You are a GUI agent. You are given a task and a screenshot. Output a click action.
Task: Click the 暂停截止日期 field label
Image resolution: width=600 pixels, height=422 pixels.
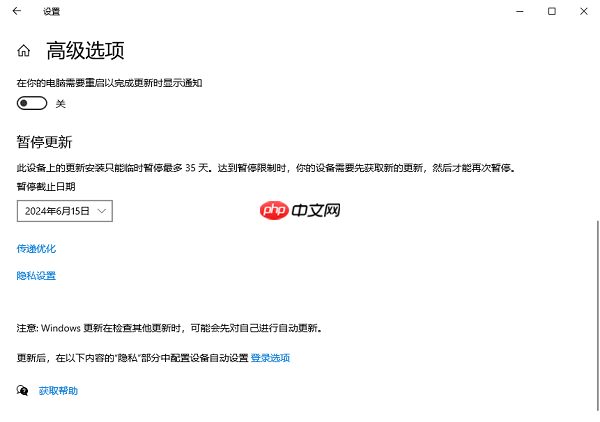(45, 187)
